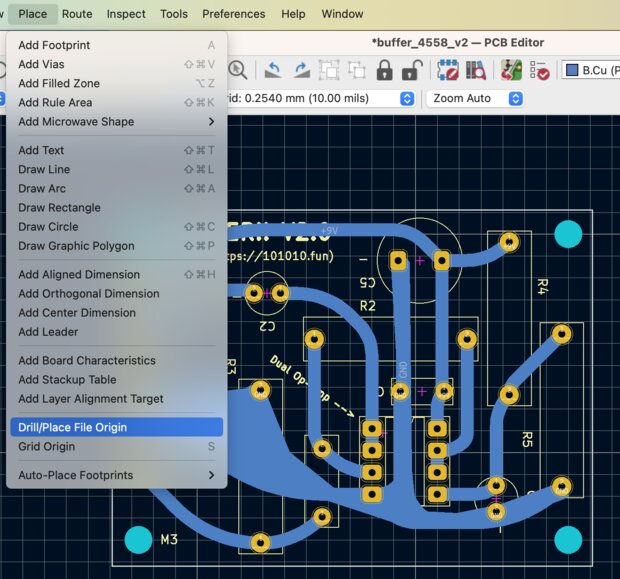The height and width of the screenshot is (579, 620).
Task: Click the 101010.fun URL text on board
Action: (x=281, y=256)
